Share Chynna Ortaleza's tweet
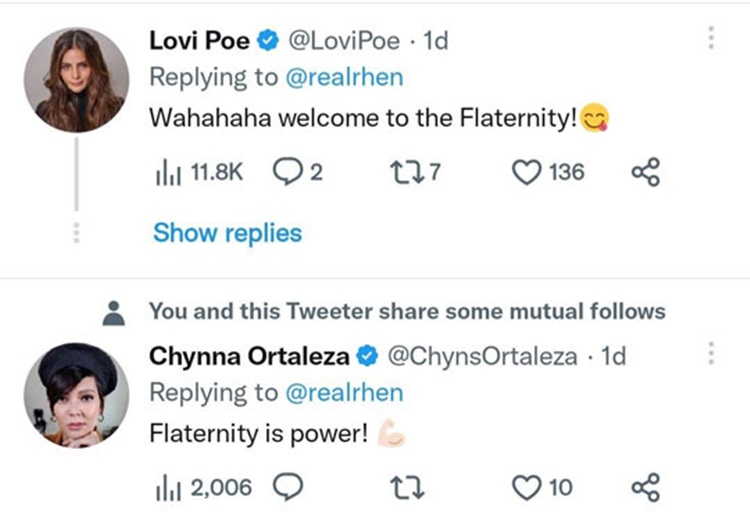 pyautogui.click(x=646, y=487)
